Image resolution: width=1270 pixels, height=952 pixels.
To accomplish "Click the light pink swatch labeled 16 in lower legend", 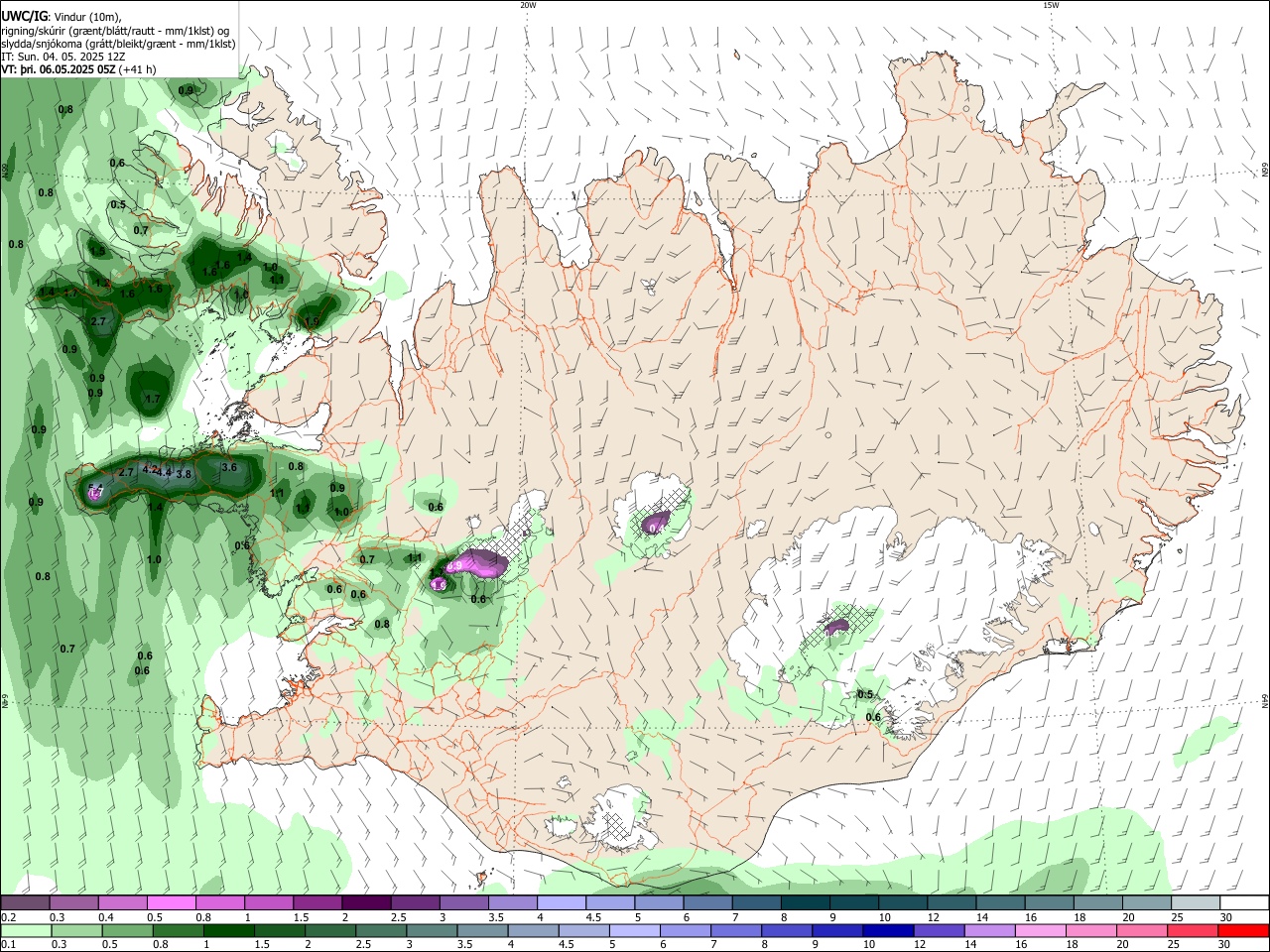I will [1042, 930].
